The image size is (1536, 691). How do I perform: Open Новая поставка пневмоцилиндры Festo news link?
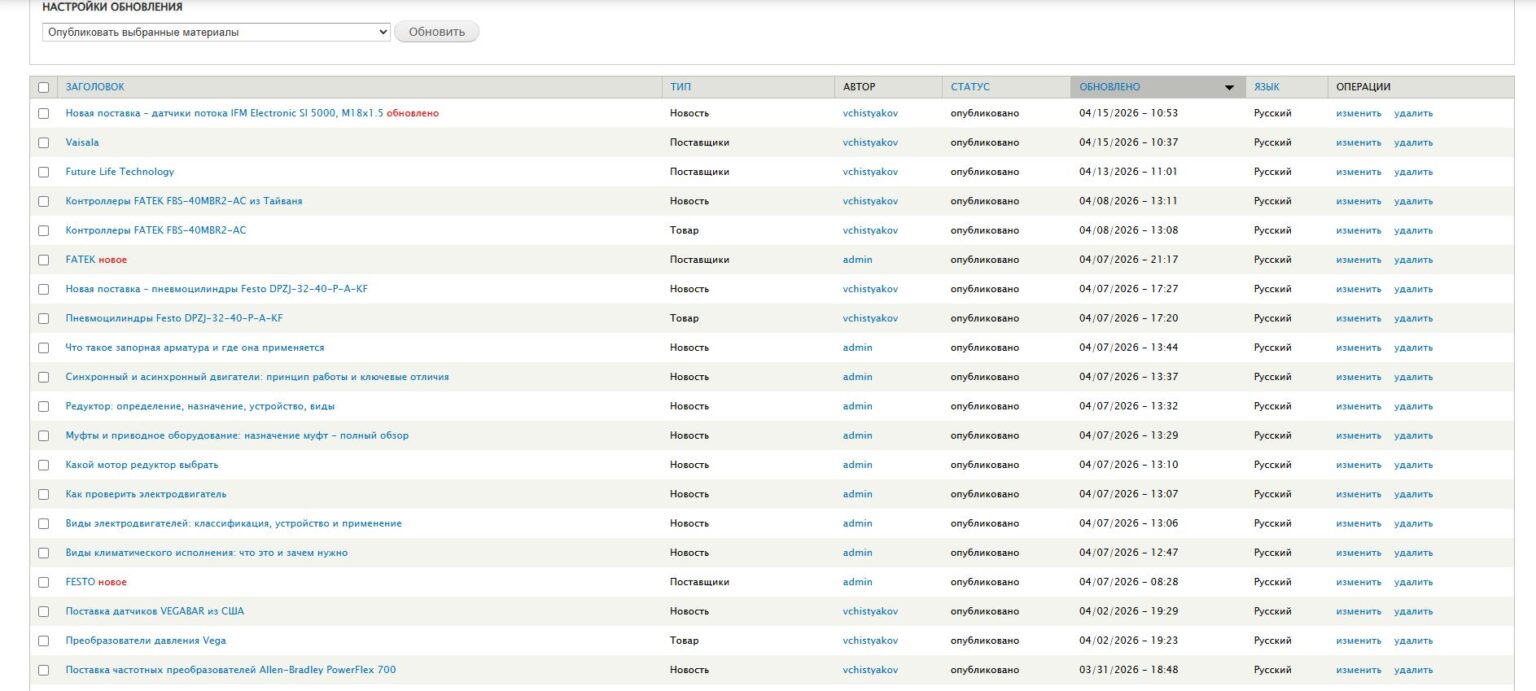tap(217, 289)
